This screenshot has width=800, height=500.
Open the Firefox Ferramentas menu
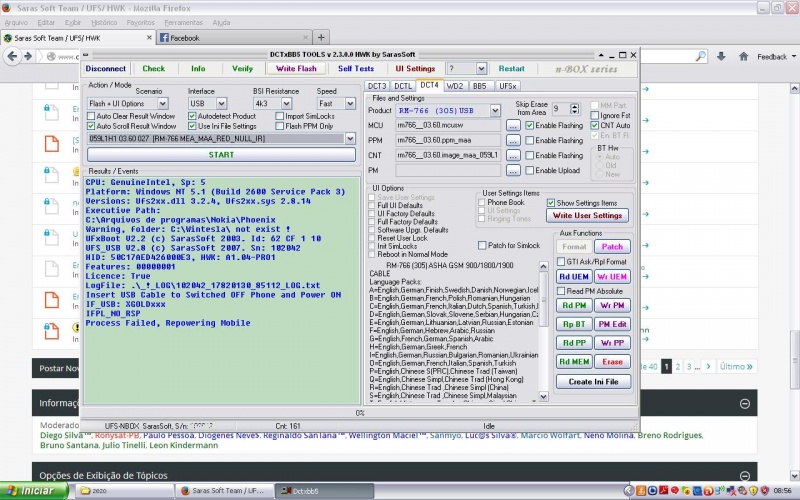(184, 22)
